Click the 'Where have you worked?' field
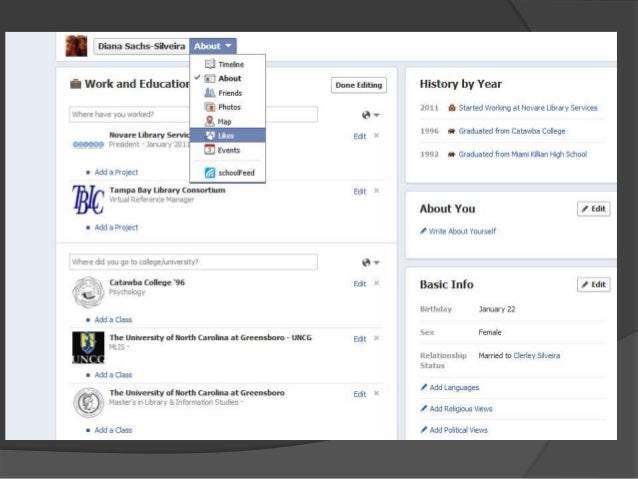The height and width of the screenshot is (479, 638). point(193,114)
